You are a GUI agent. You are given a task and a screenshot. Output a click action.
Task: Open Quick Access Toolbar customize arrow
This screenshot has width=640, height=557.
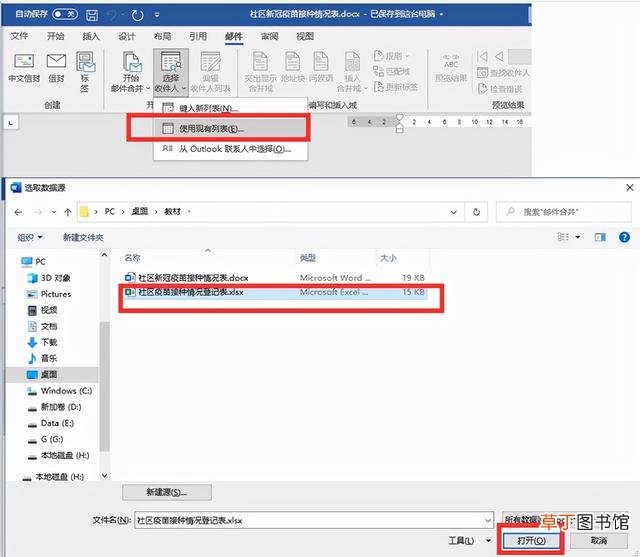click(157, 15)
